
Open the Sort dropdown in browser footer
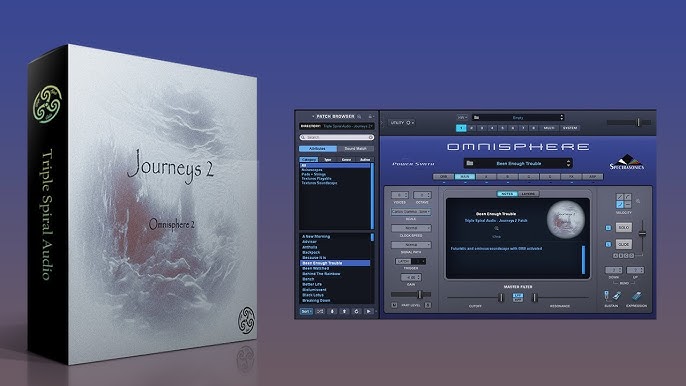(306, 311)
